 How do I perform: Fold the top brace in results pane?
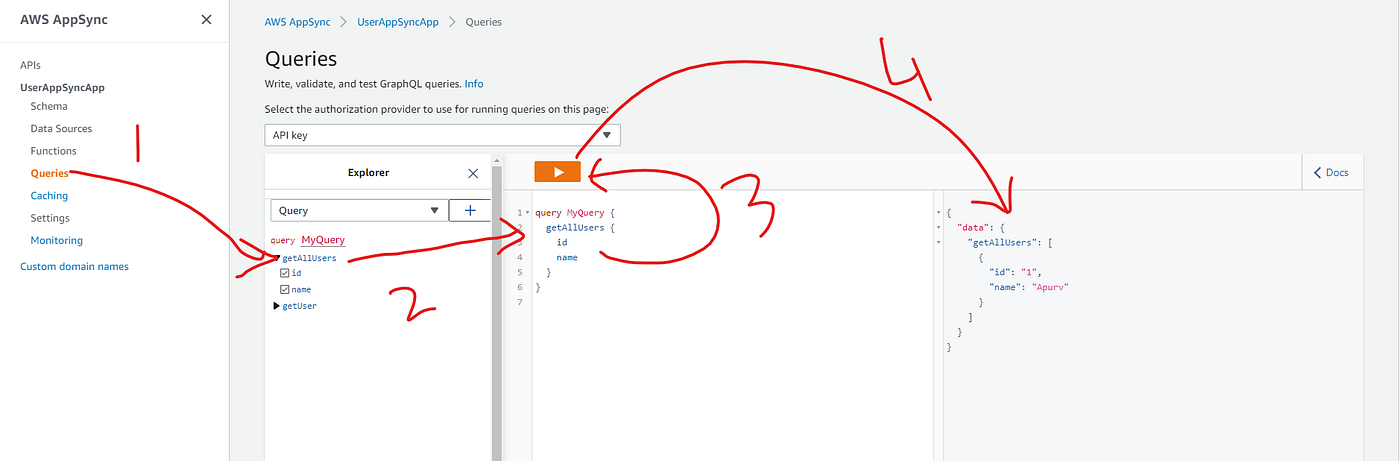(937, 213)
